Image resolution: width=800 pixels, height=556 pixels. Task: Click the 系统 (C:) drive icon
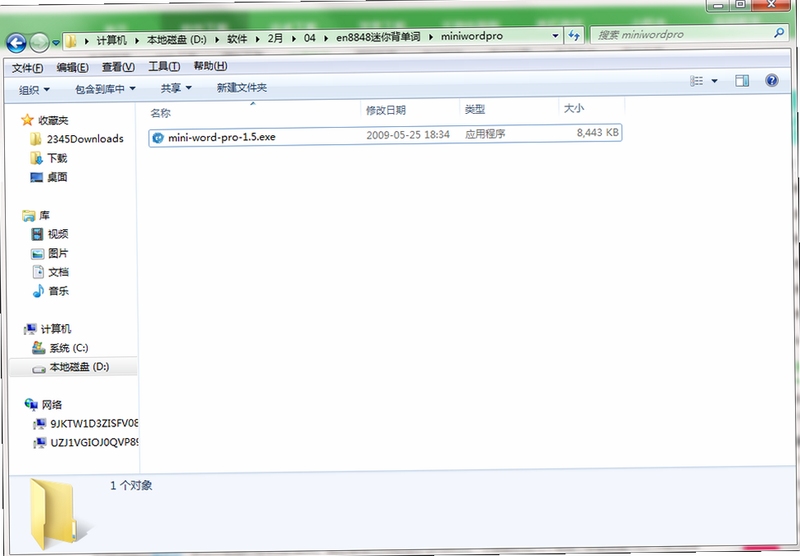click(x=39, y=348)
